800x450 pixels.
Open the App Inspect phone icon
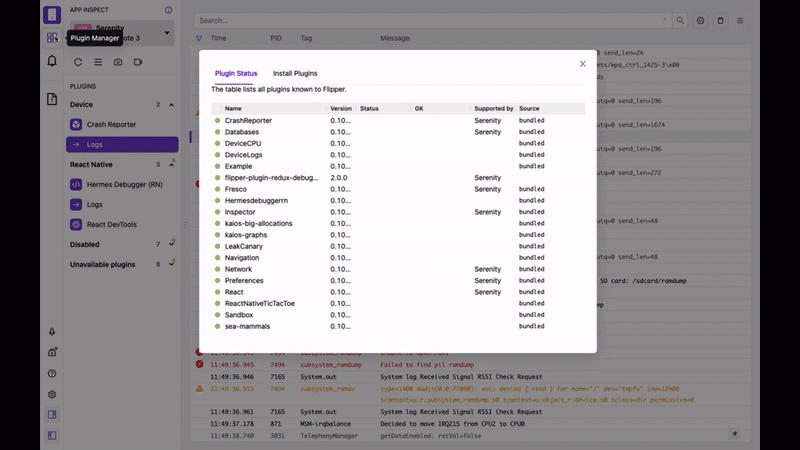pos(52,15)
